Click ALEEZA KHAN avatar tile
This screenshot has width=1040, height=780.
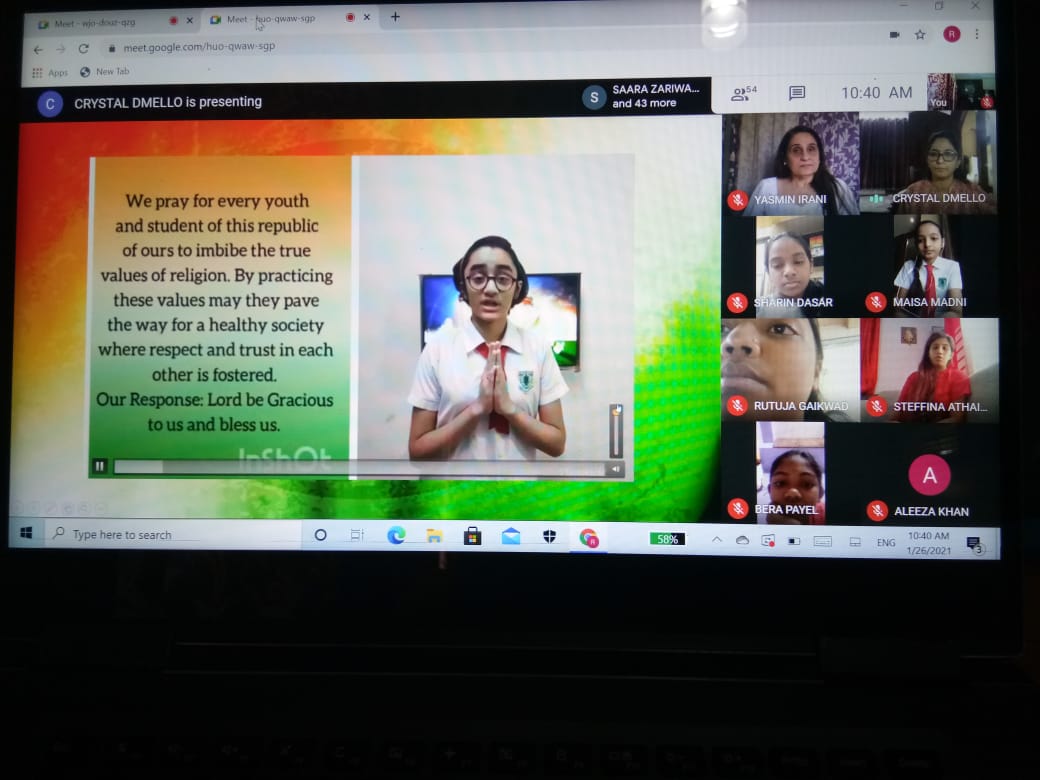coord(929,474)
